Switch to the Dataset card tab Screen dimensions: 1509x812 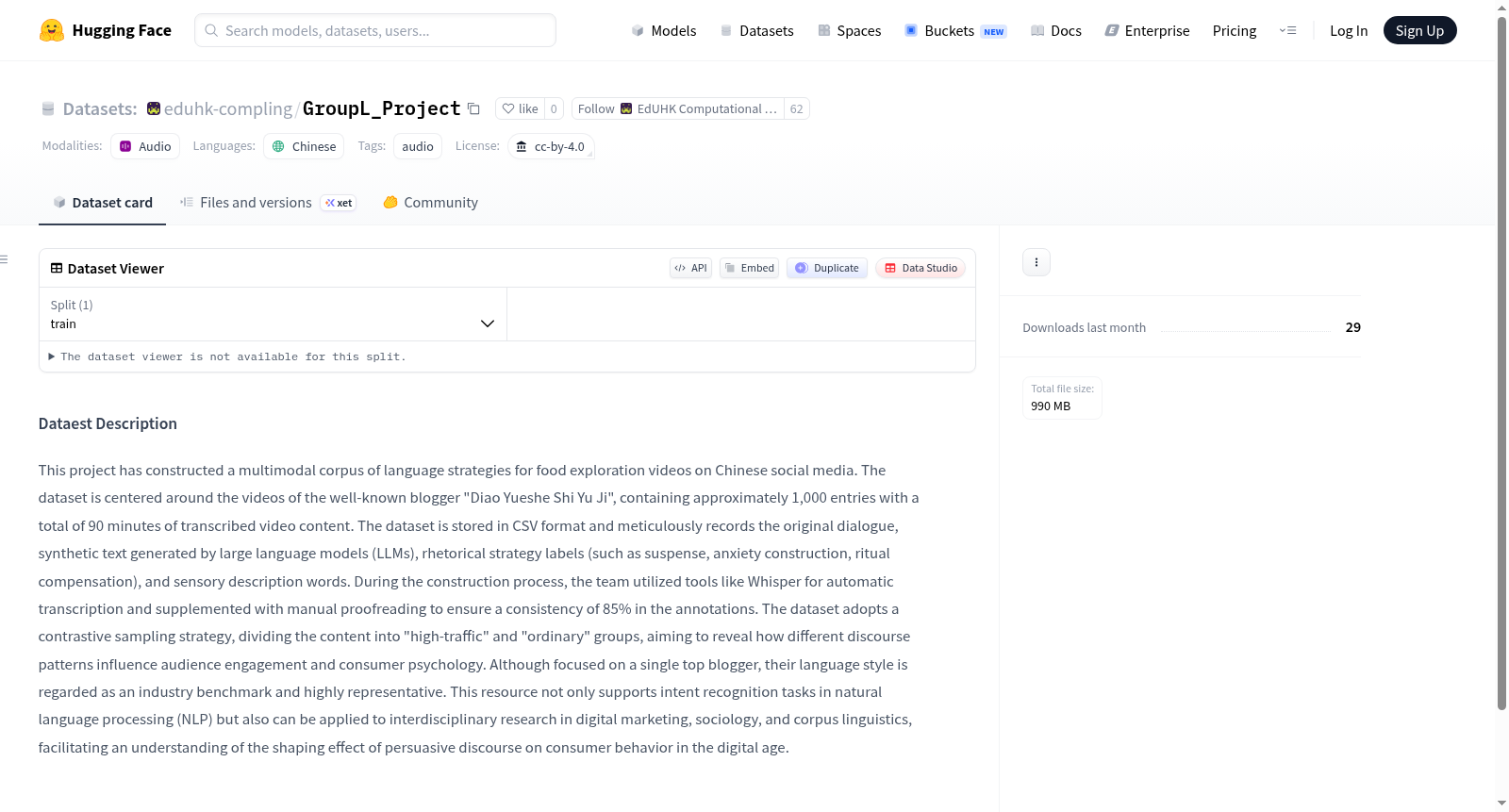coord(102,203)
